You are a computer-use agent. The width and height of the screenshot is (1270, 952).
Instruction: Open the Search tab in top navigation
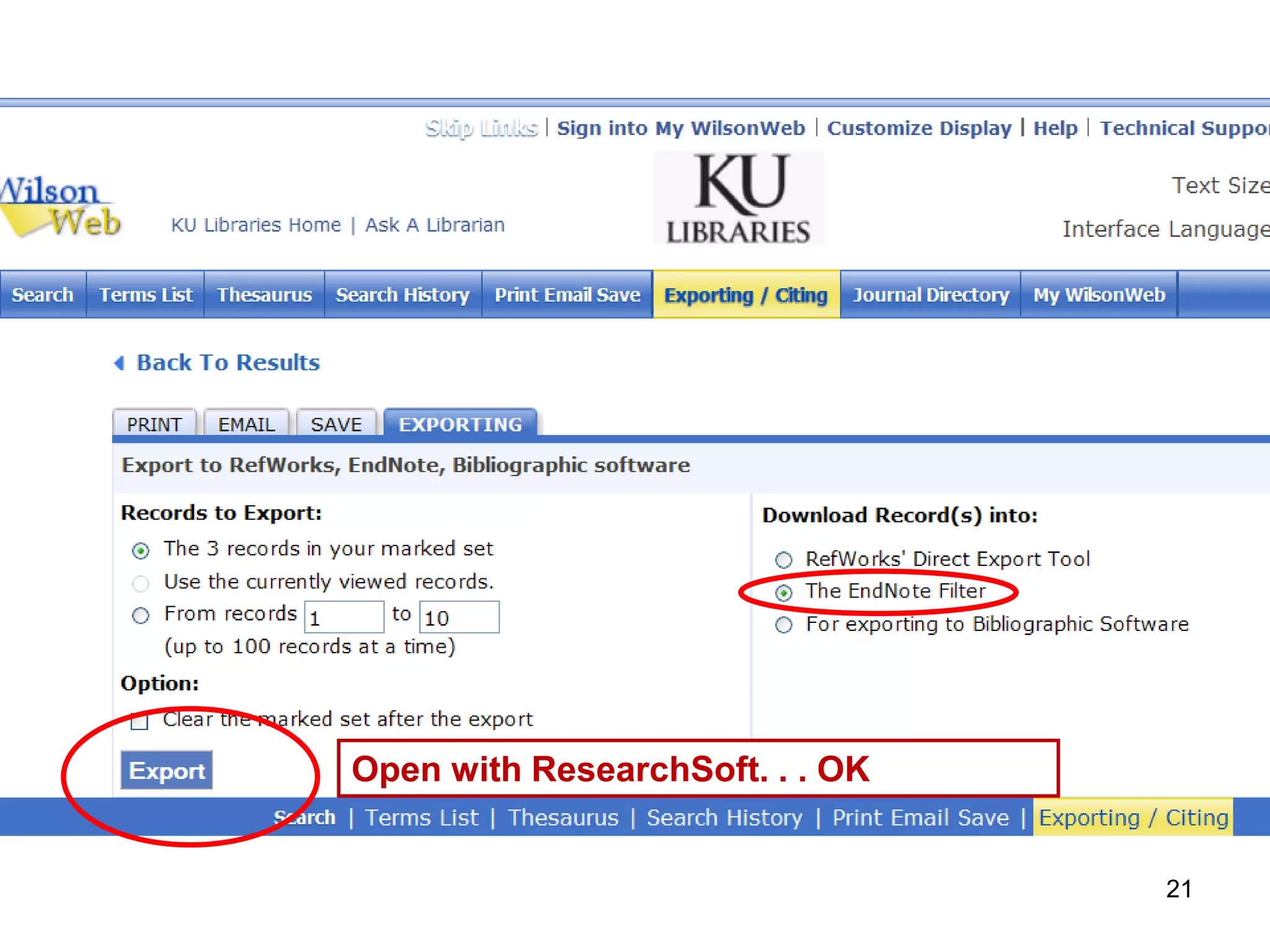[x=43, y=295]
